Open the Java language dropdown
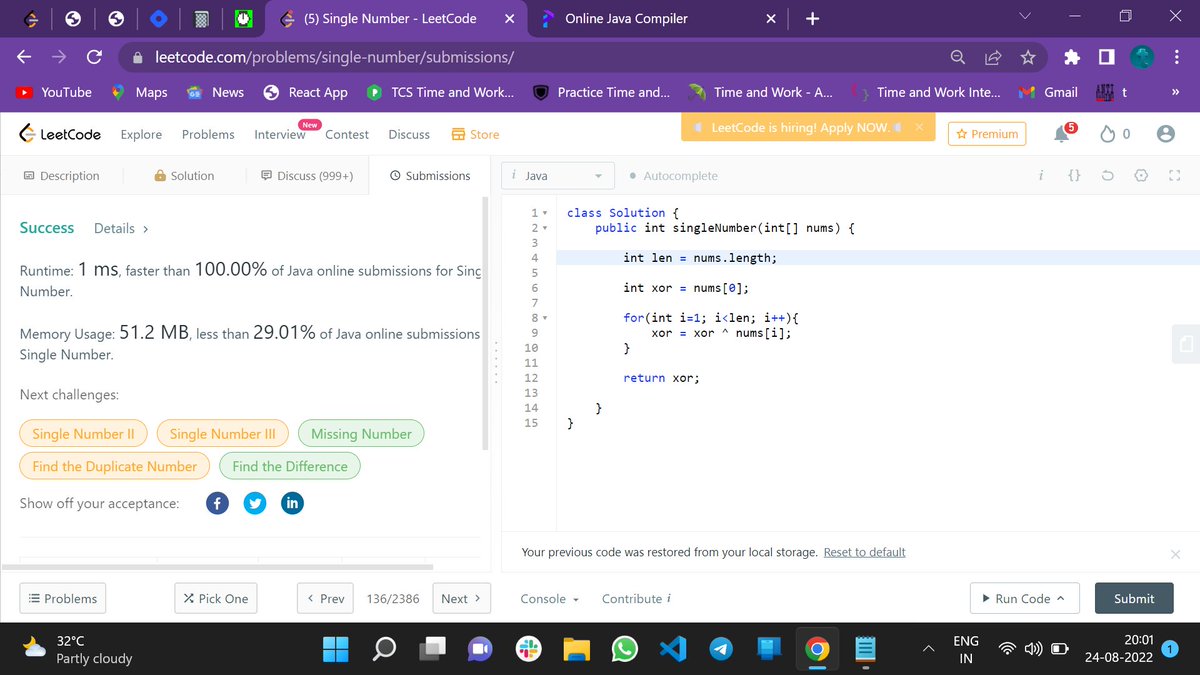The height and width of the screenshot is (675, 1200). point(559,175)
